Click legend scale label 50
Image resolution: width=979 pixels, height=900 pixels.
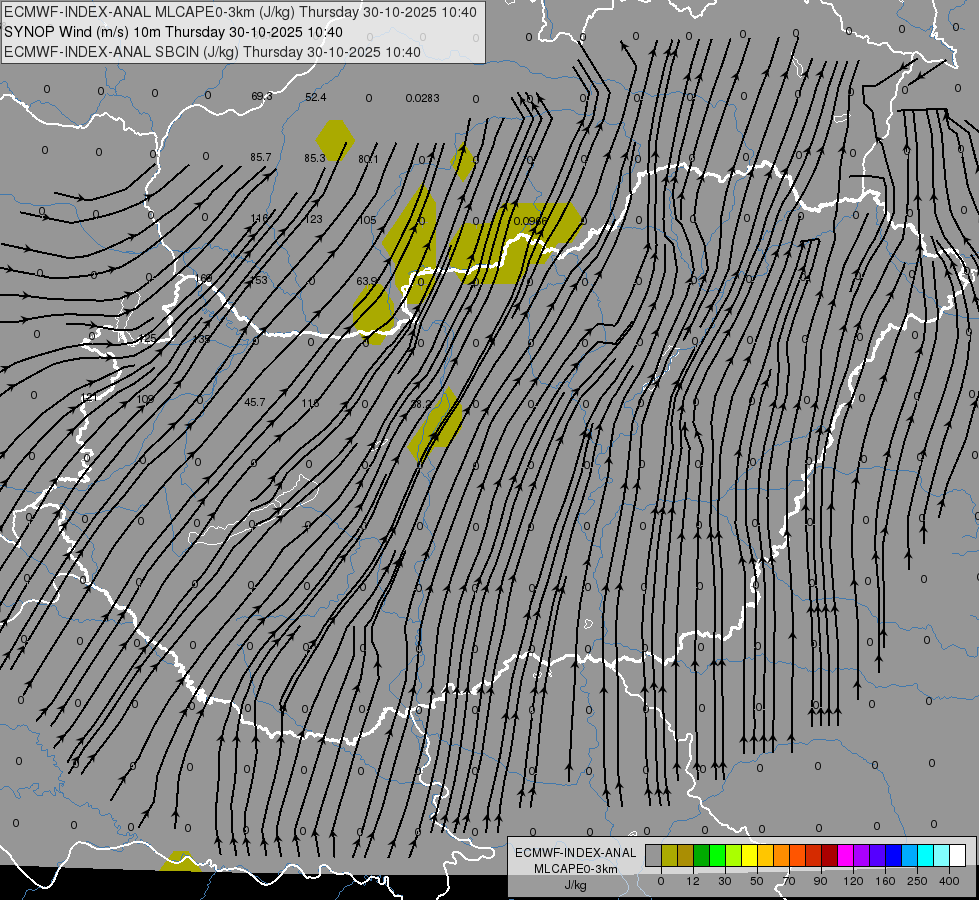pos(757,881)
